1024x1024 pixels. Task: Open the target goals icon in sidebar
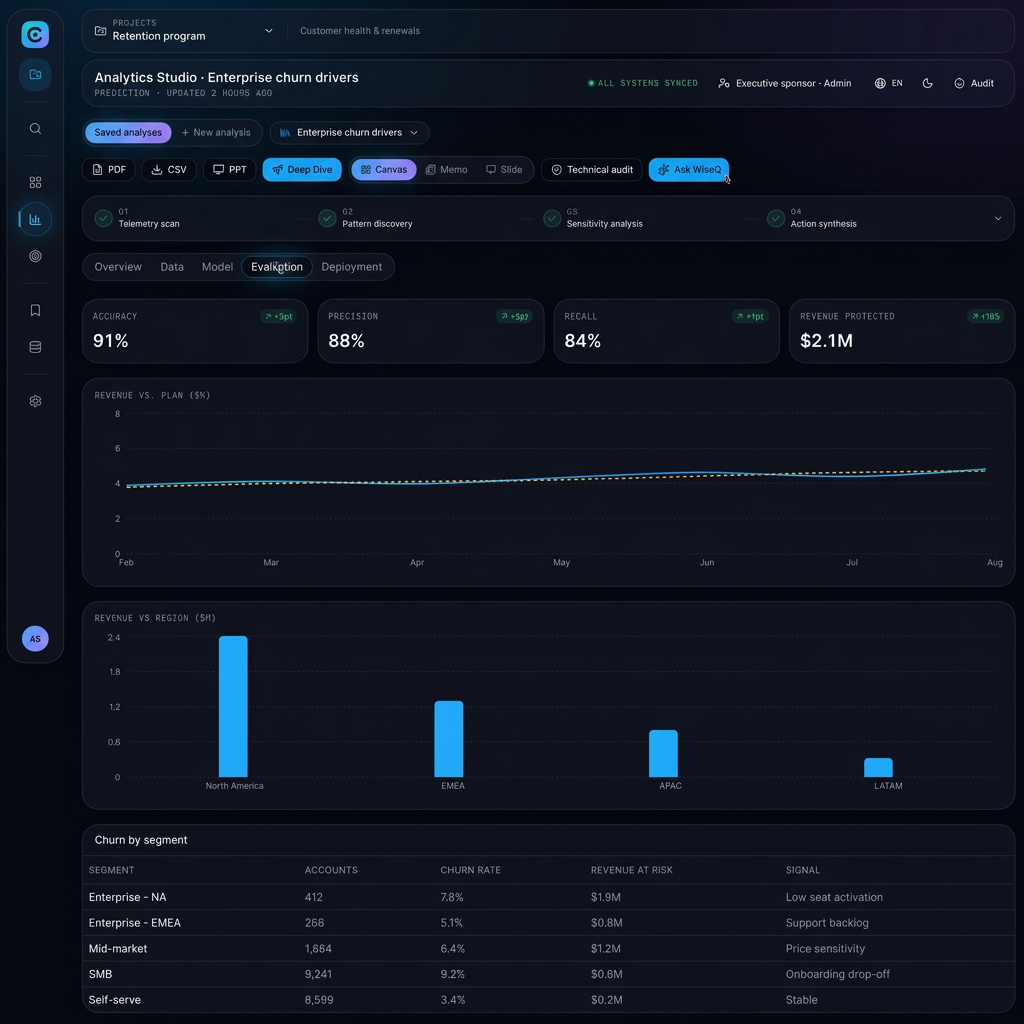coord(35,256)
